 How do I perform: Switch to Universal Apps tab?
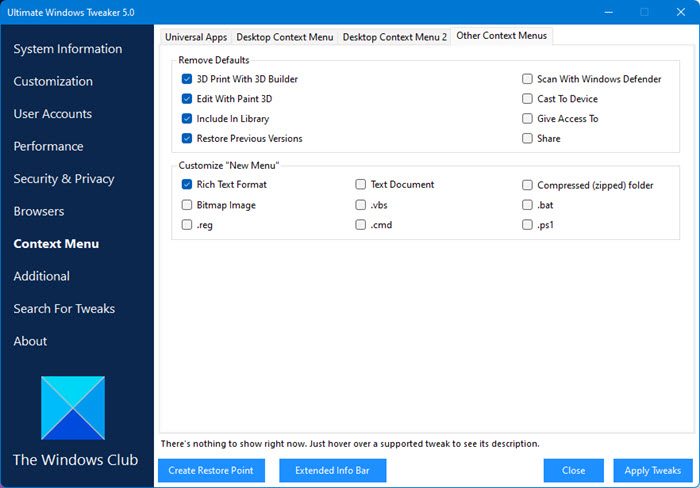(195, 37)
